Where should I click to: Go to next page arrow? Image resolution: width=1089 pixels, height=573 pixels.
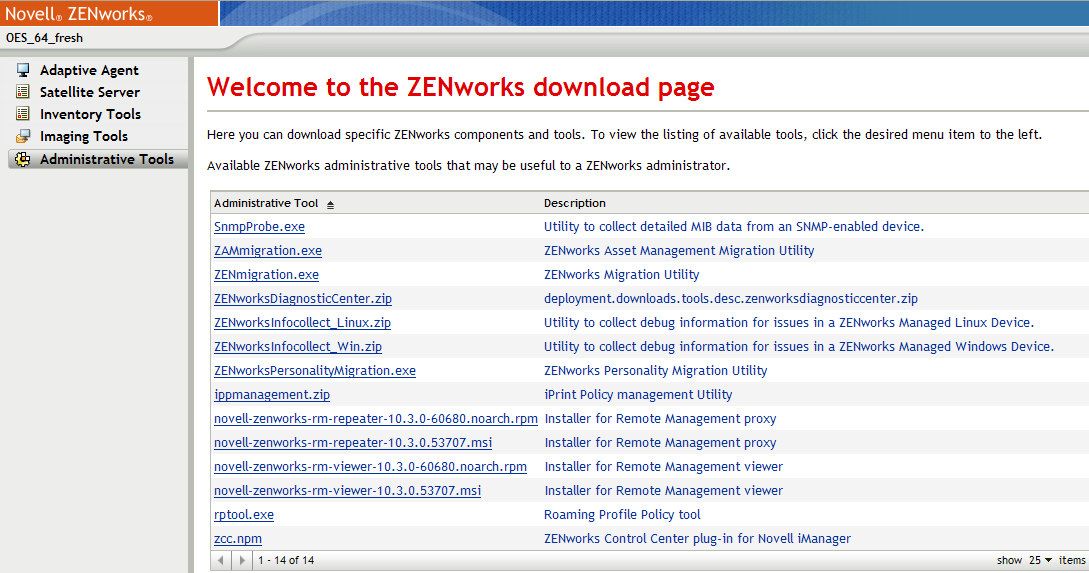coord(242,560)
